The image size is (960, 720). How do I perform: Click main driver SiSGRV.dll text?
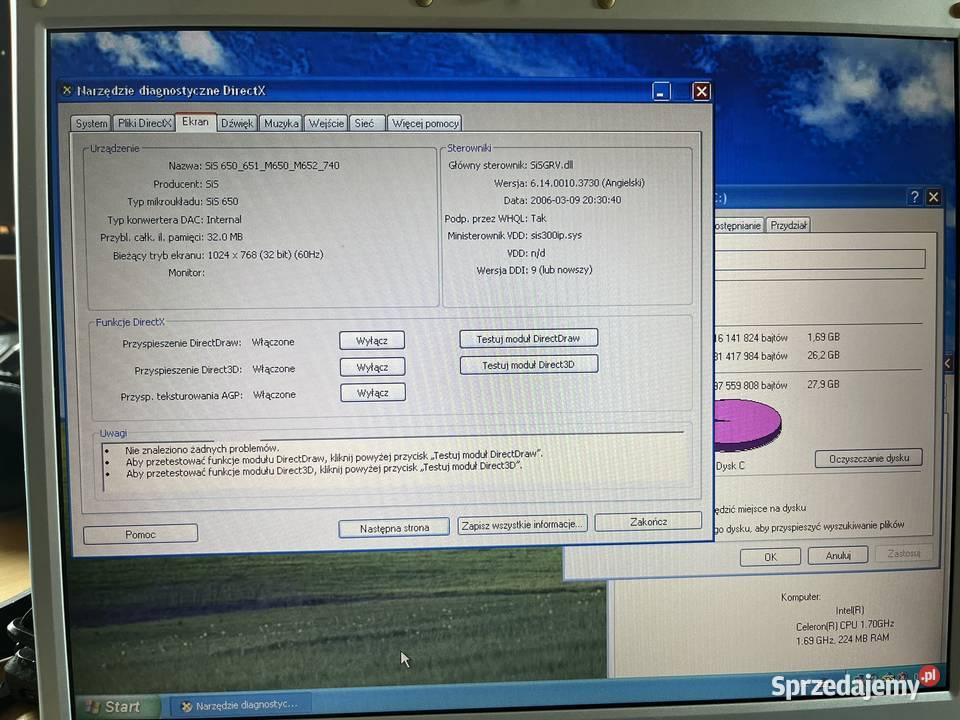tap(552, 165)
